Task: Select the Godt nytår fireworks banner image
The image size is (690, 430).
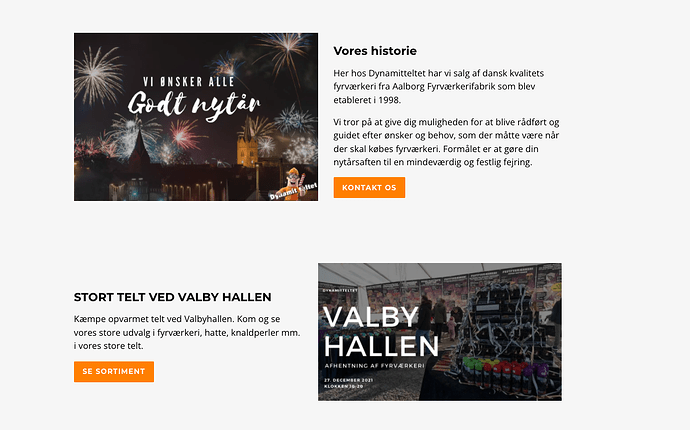Action: (x=196, y=117)
